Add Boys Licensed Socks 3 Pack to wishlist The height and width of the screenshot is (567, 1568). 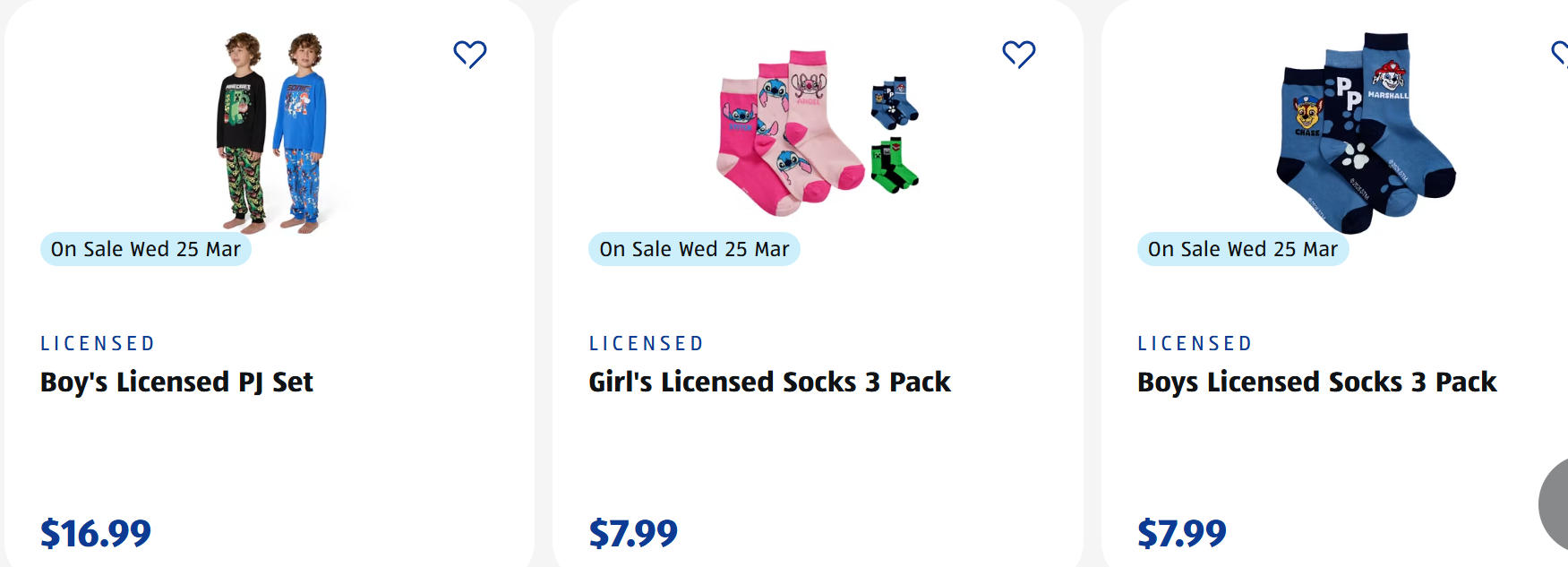1561,55
